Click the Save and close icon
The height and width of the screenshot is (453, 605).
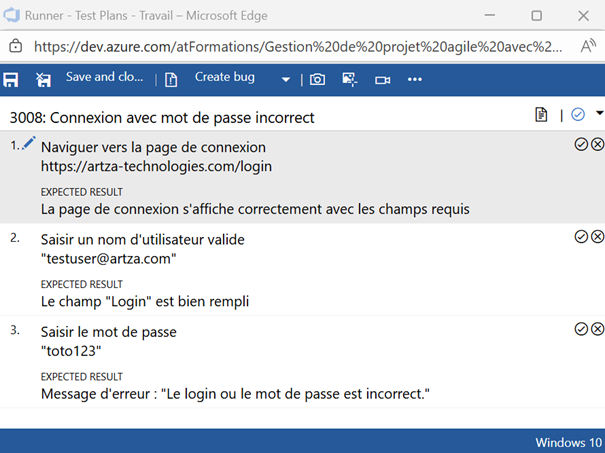coord(43,79)
